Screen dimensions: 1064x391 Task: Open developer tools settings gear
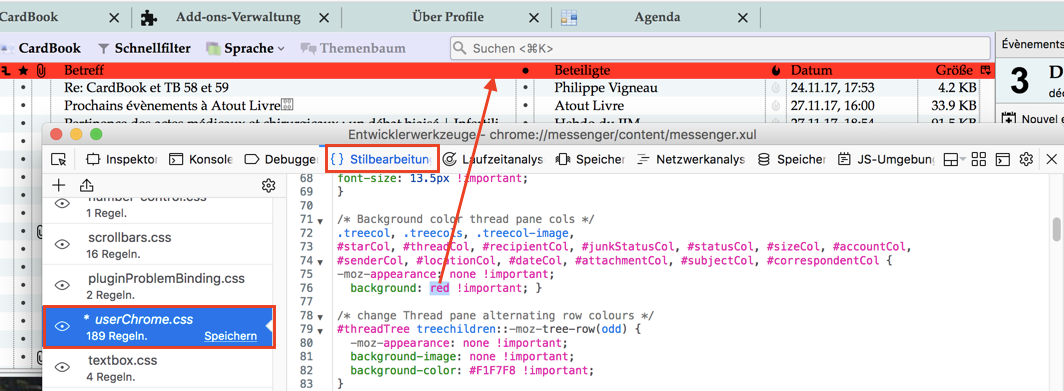[x=1026, y=160]
